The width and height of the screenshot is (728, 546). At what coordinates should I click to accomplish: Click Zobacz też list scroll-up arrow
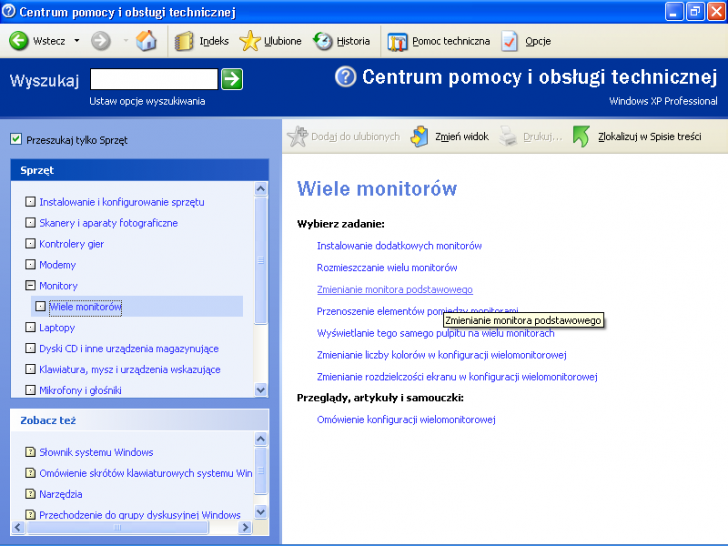pyautogui.click(x=261, y=439)
